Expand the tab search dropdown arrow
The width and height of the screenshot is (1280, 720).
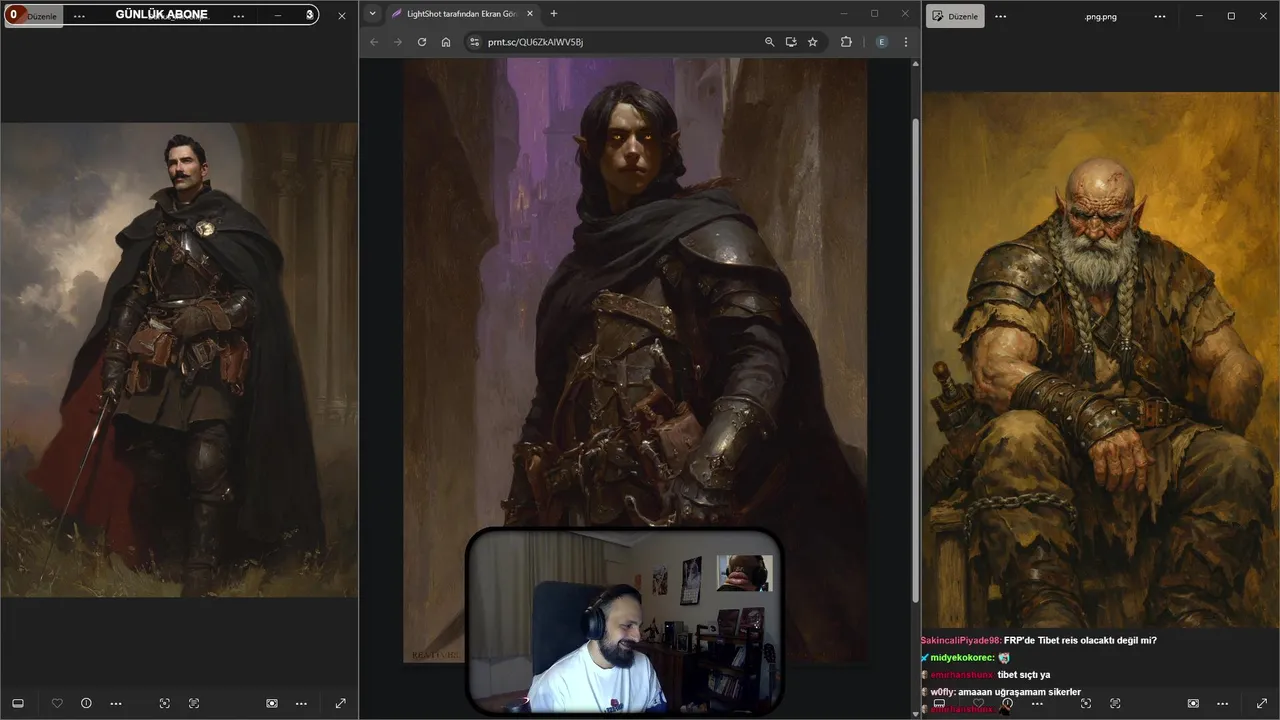(372, 14)
